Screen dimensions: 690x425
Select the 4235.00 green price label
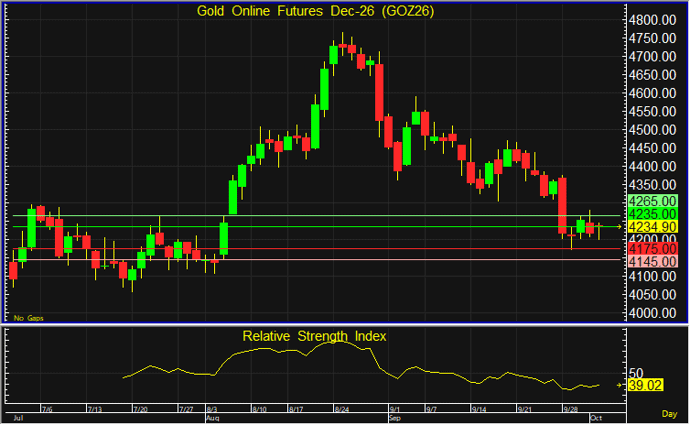pos(652,214)
